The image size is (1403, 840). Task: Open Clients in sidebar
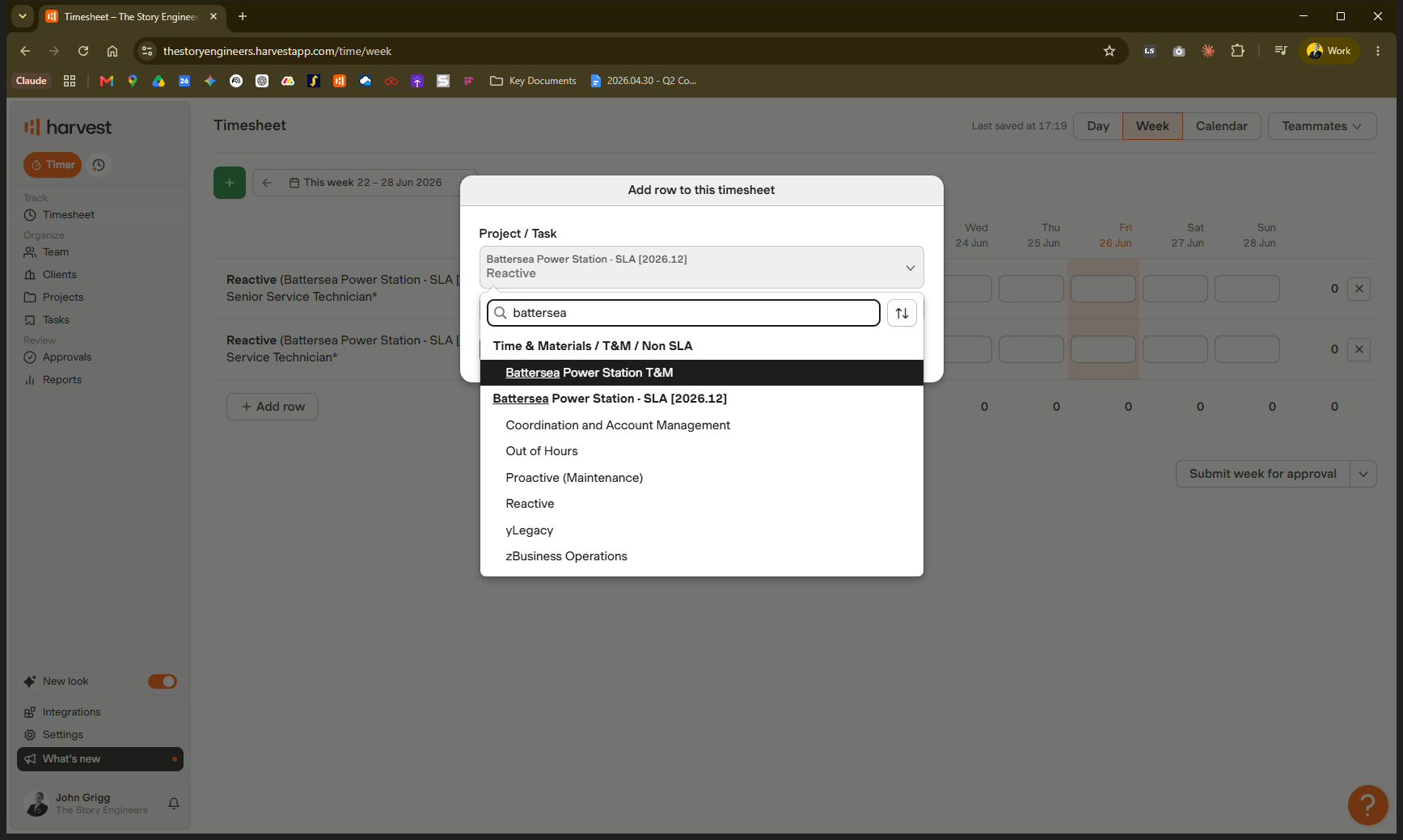(59, 275)
